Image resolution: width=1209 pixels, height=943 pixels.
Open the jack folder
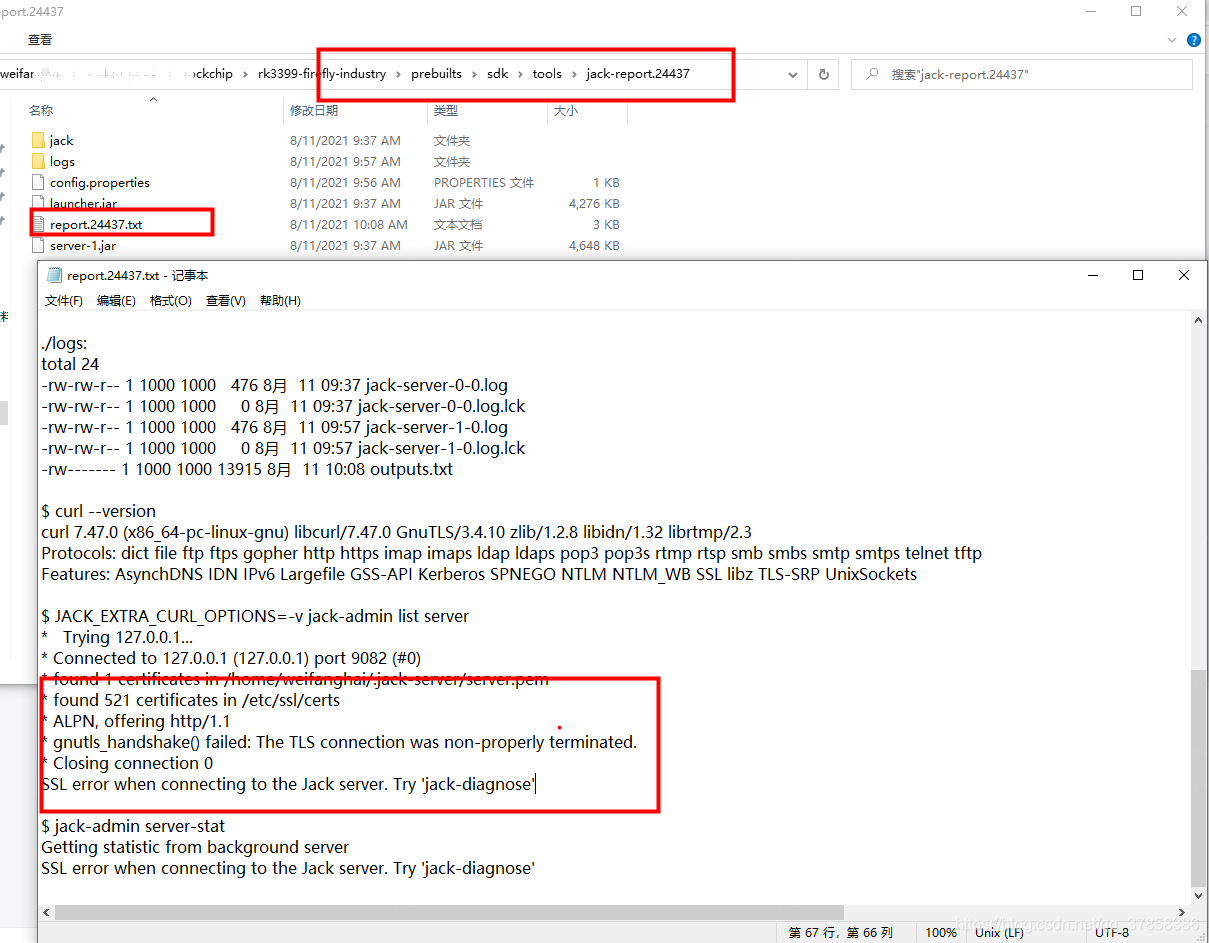pyautogui.click(x=62, y=140)
